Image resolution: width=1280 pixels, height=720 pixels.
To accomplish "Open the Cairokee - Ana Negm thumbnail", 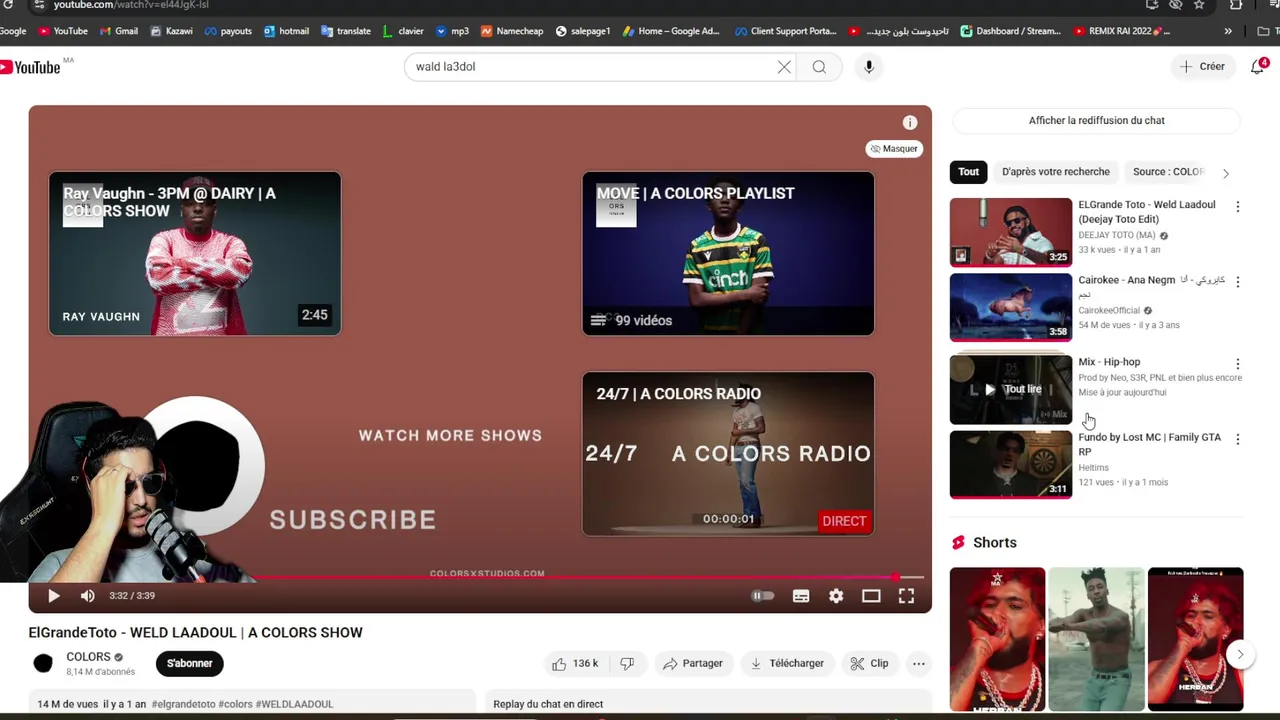I will (1010, 308).
